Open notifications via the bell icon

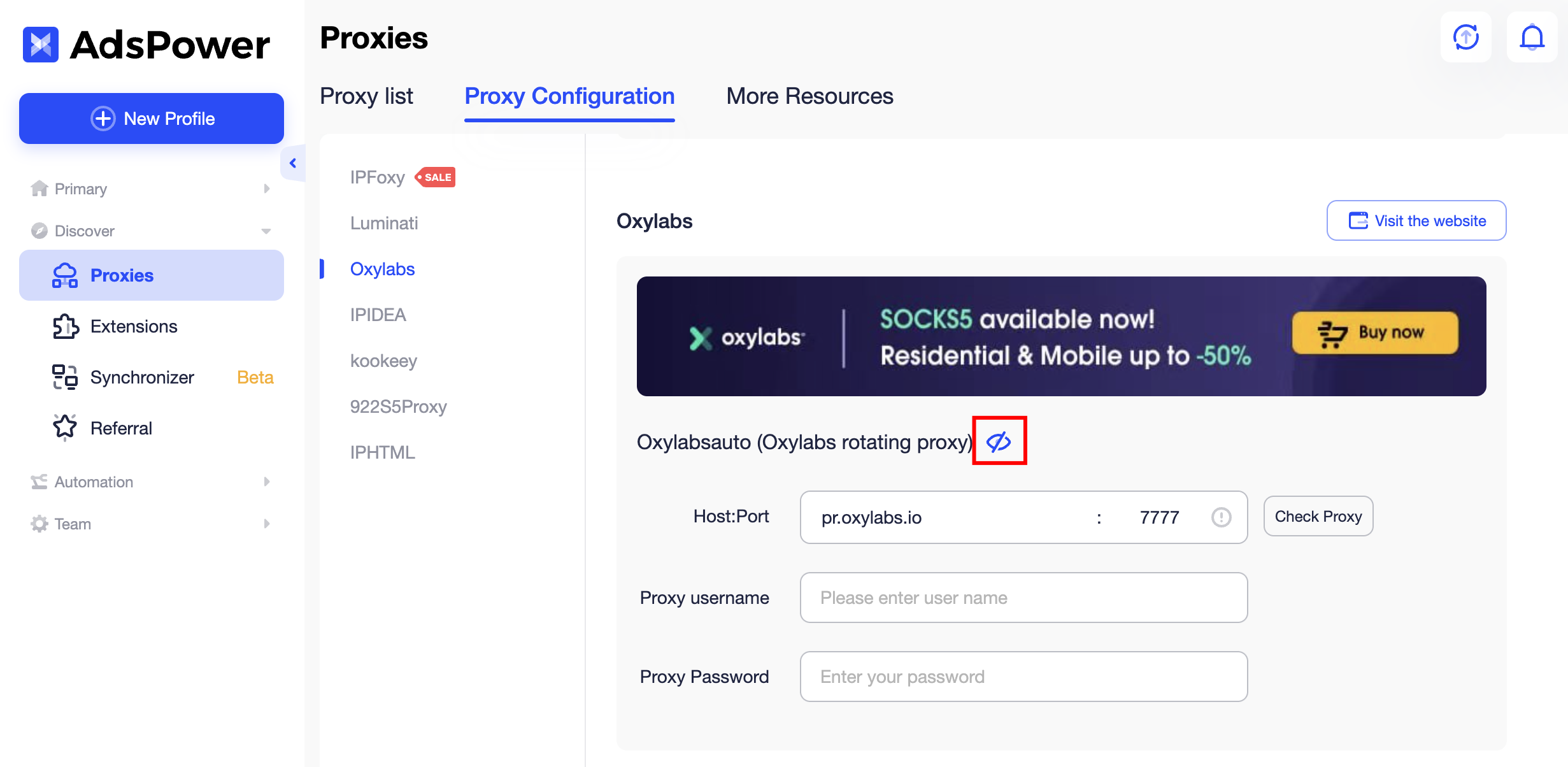point(1531,36)
